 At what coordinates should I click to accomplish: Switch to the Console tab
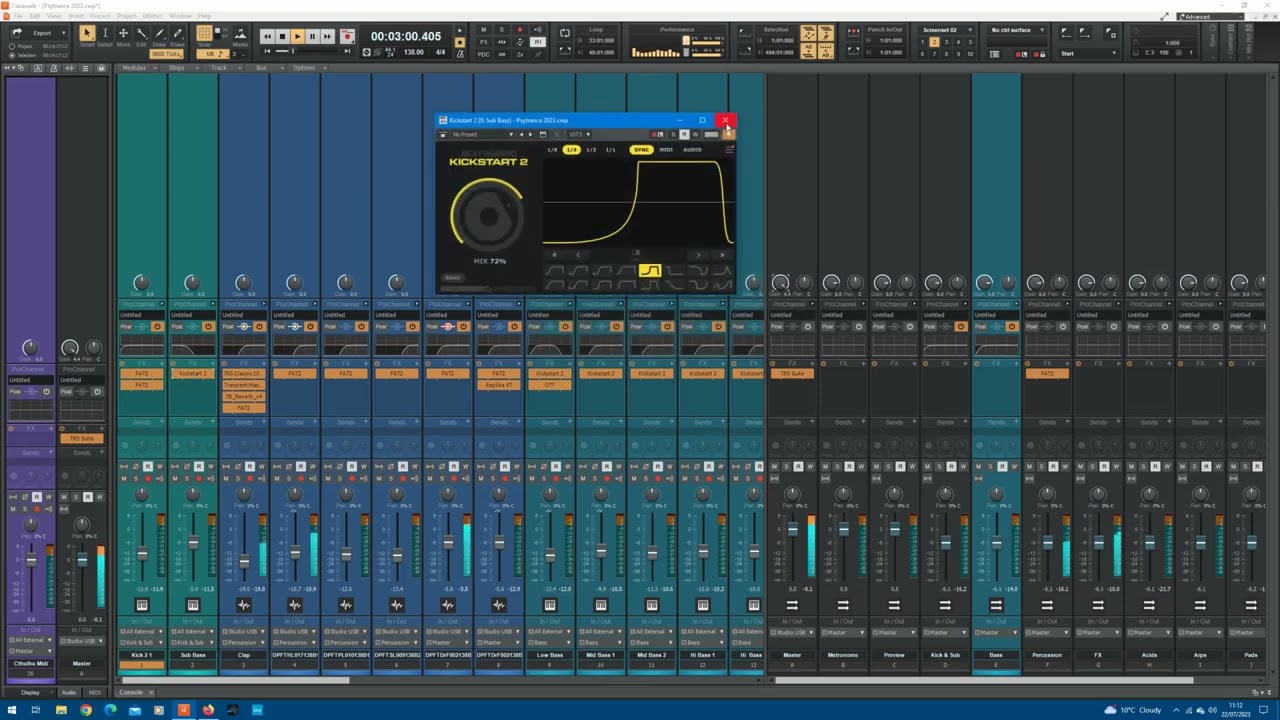[x=131, y=692]
